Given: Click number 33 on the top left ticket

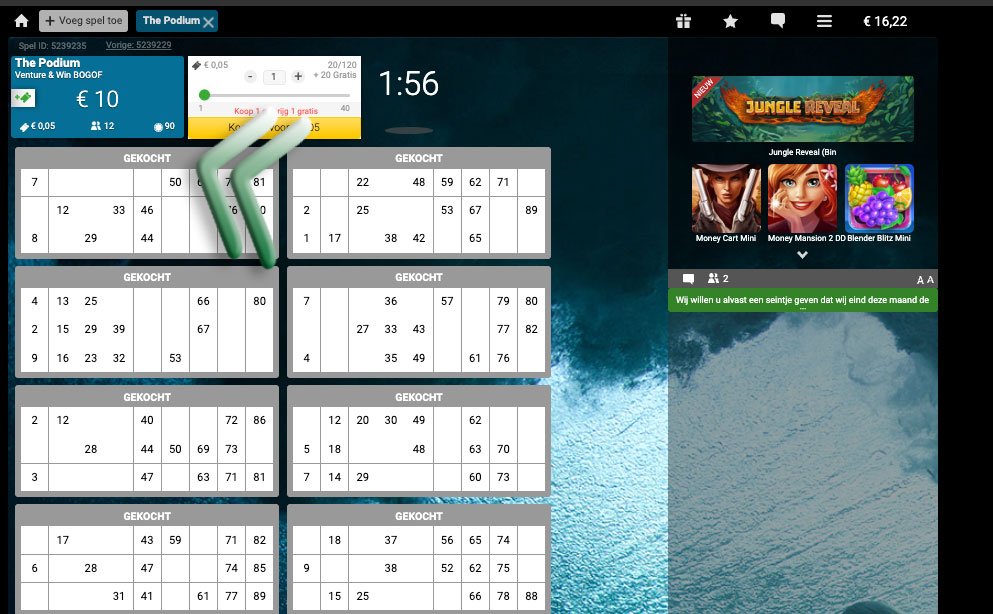Looking at the screenshot, I should coord(119,210).
